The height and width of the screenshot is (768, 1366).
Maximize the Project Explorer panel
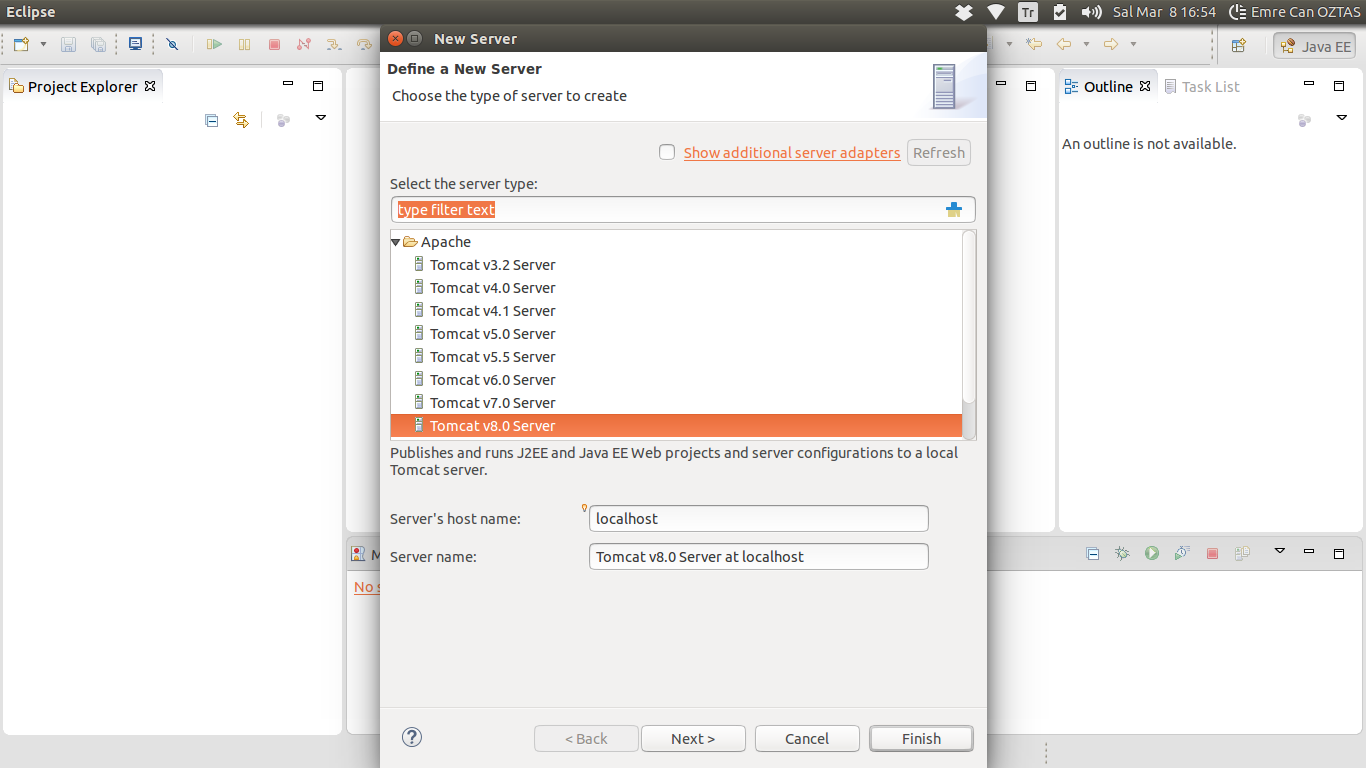(318, 86)
